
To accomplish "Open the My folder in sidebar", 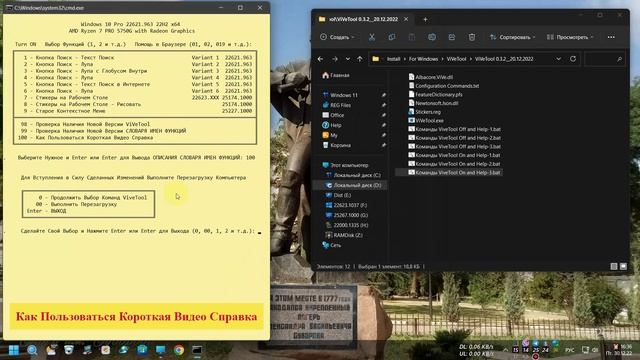I will [x=334, y=135].
